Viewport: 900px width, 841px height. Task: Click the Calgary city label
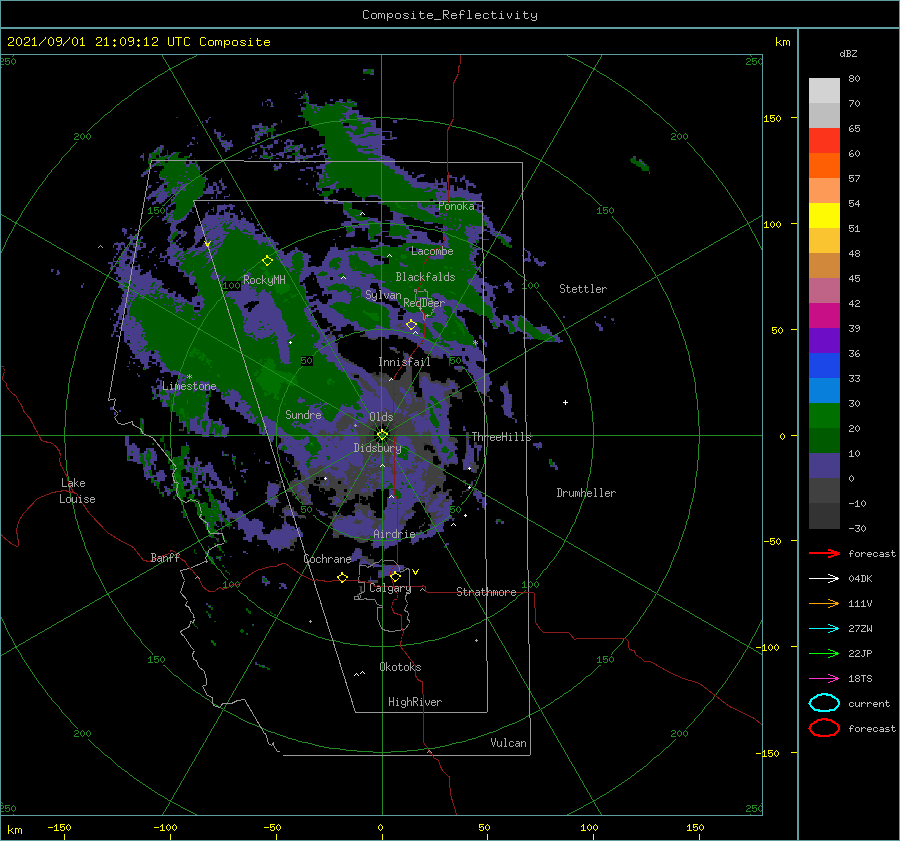pos(390,588)
